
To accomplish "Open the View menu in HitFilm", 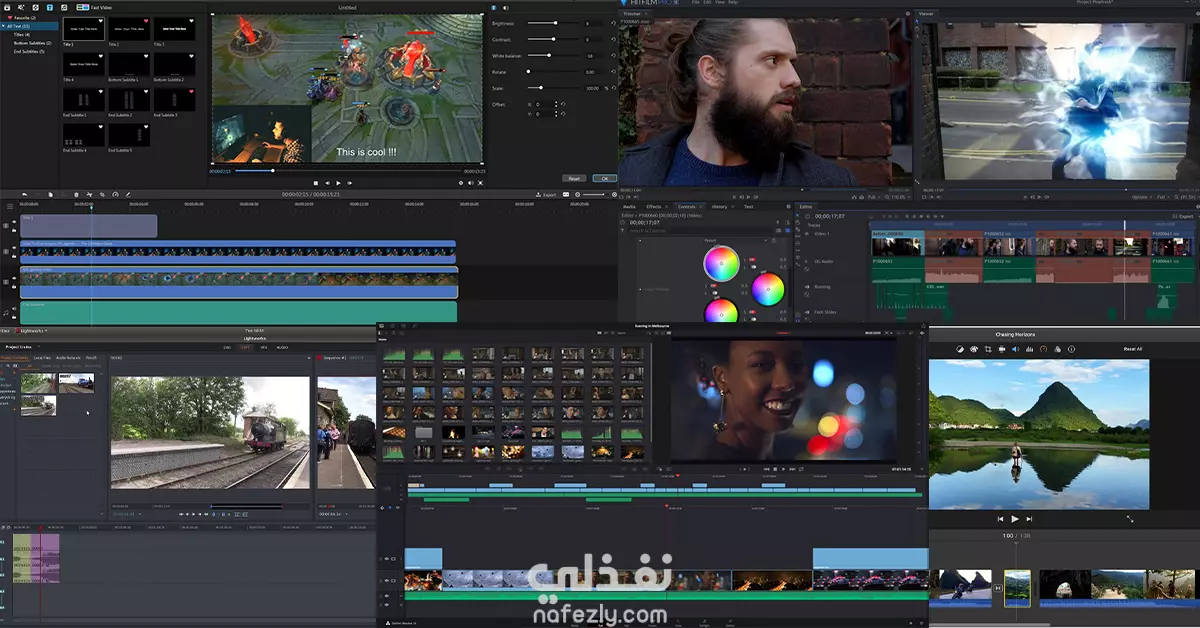I will coord(720,2).
